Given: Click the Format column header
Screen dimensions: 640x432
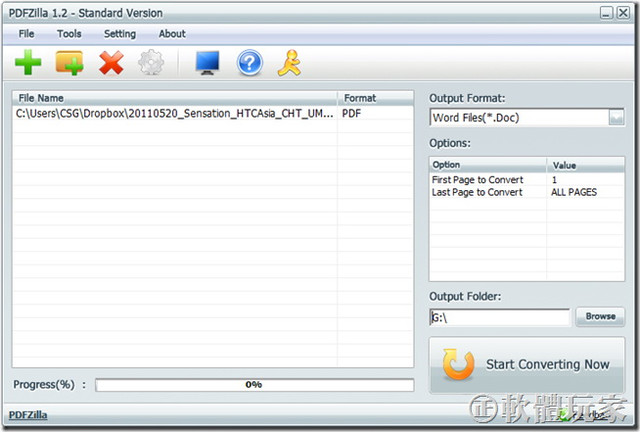Looking at the screenshot, I should (375, 98).
